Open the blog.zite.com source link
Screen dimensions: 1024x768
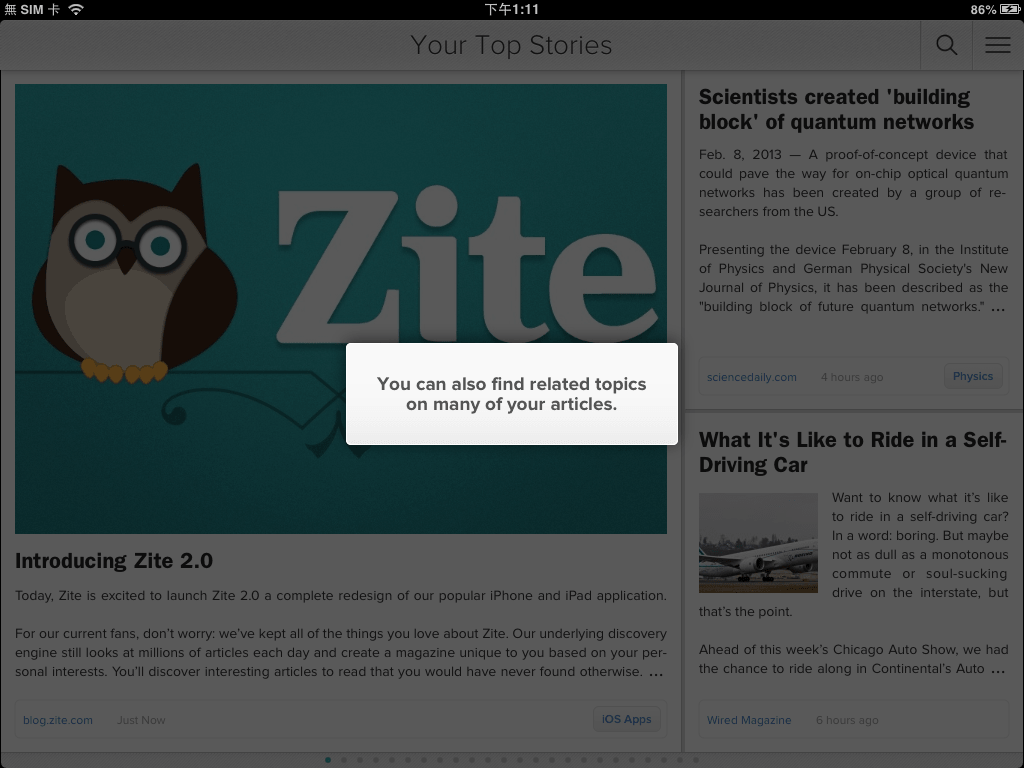[57, 720]
